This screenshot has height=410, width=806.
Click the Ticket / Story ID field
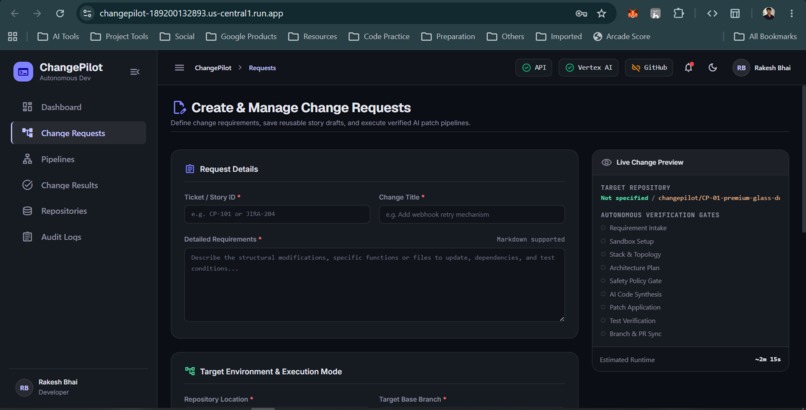tap(277, 214)
